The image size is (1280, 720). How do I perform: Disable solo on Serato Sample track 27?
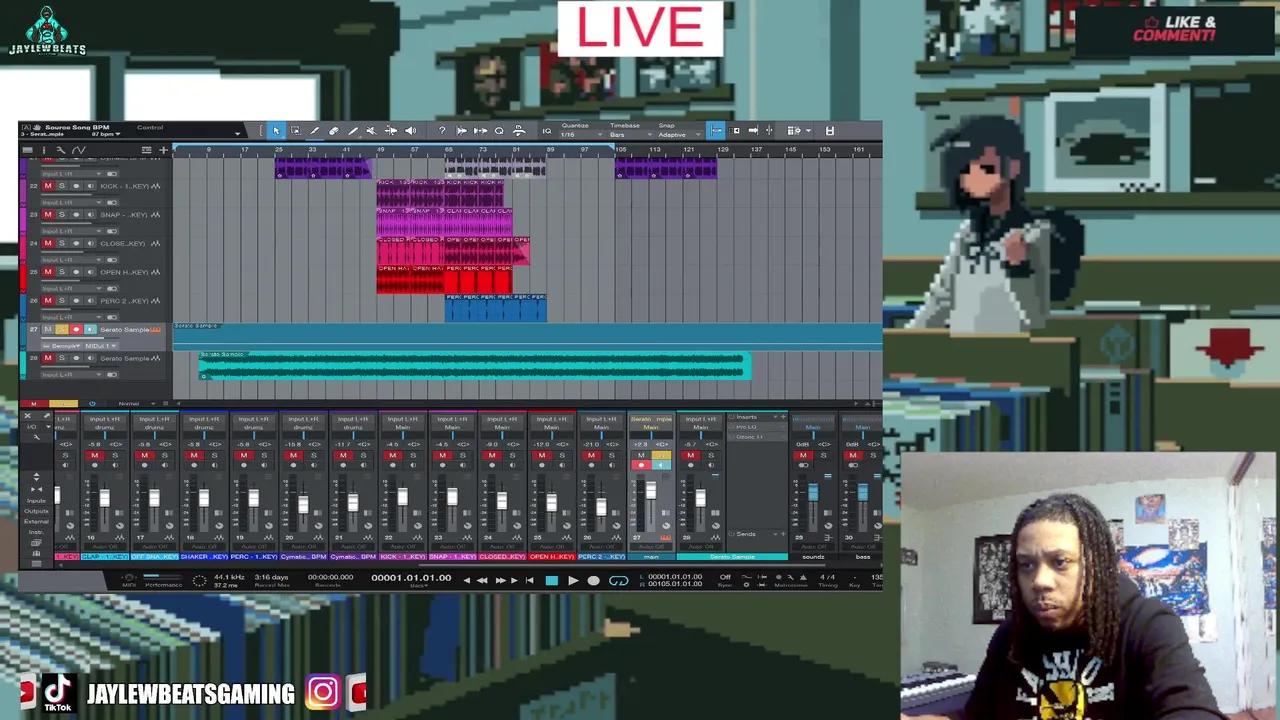tap(62, 329)
